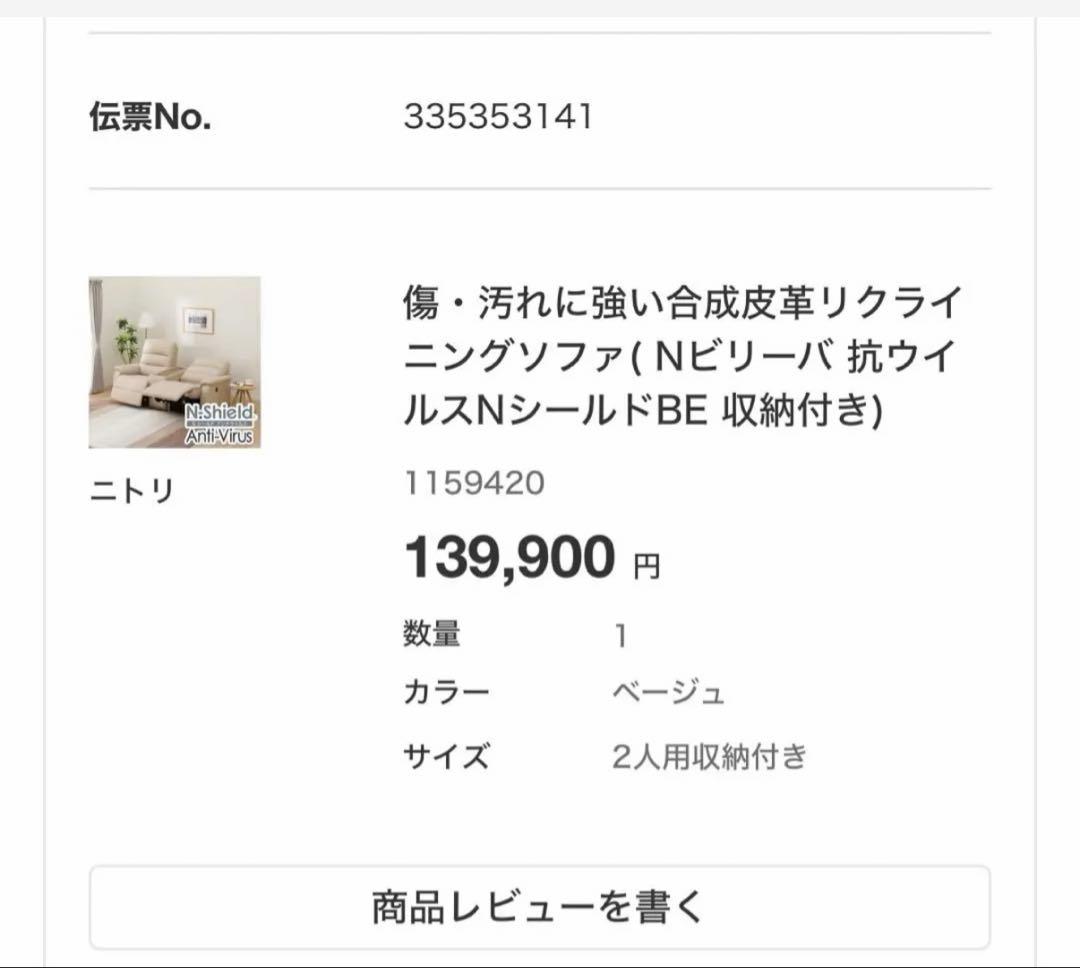Tap the sofa product thumbnail image
Screen dimensions: 1080x968
coord(173,360)
